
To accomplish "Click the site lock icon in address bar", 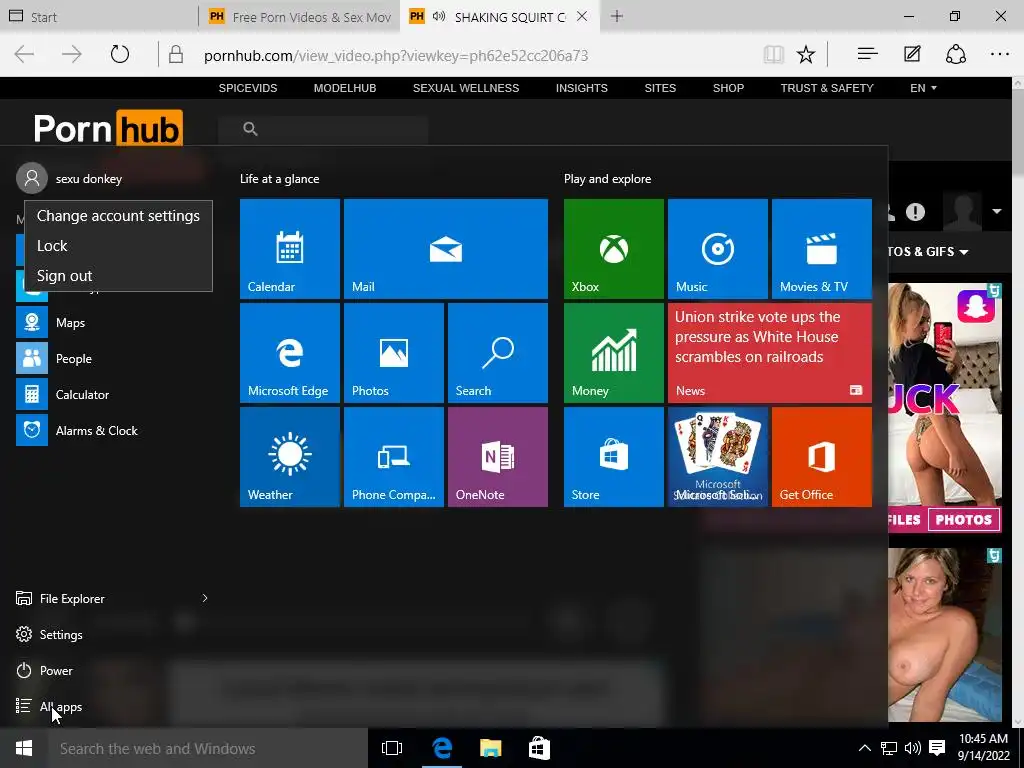I will [x=176, y=54].
